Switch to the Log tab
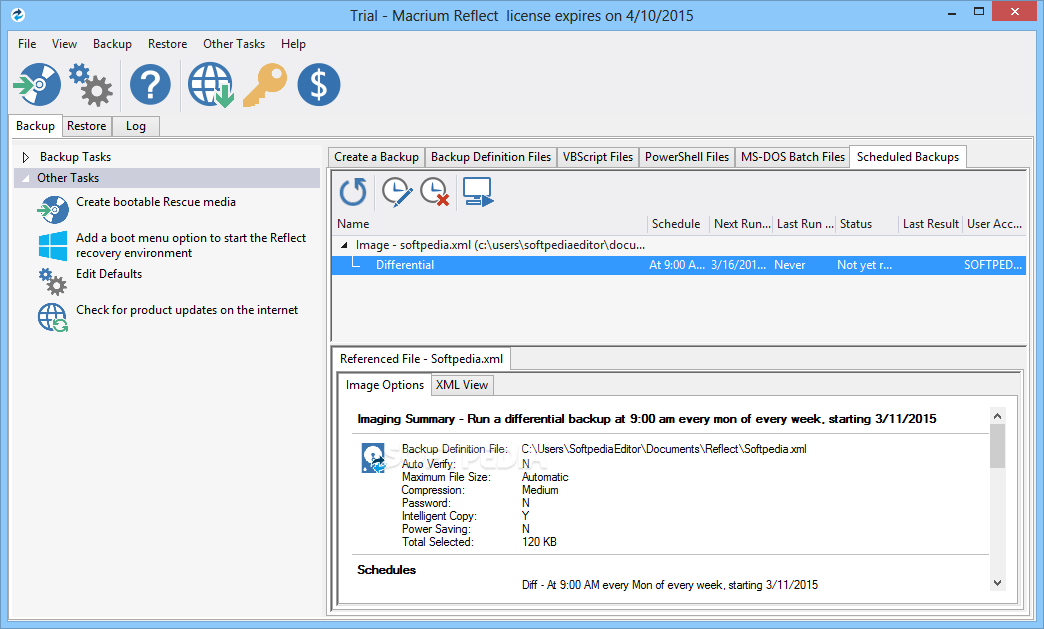 (x=136, y=126)
